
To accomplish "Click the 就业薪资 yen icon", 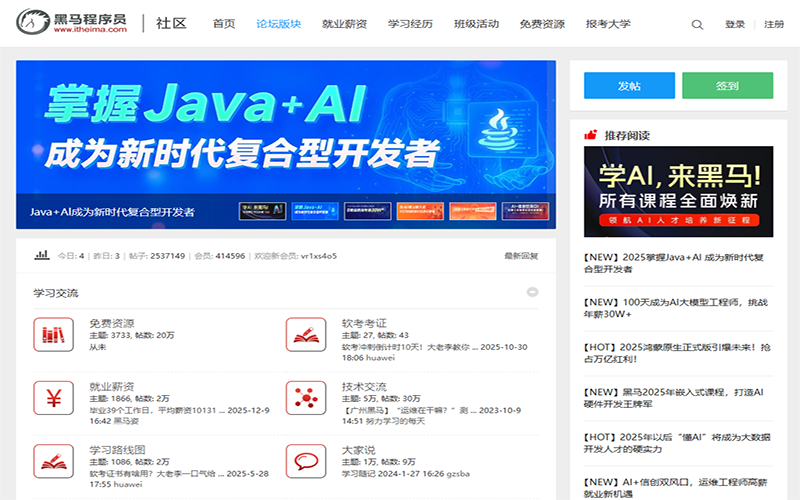I will coord(52,398).
